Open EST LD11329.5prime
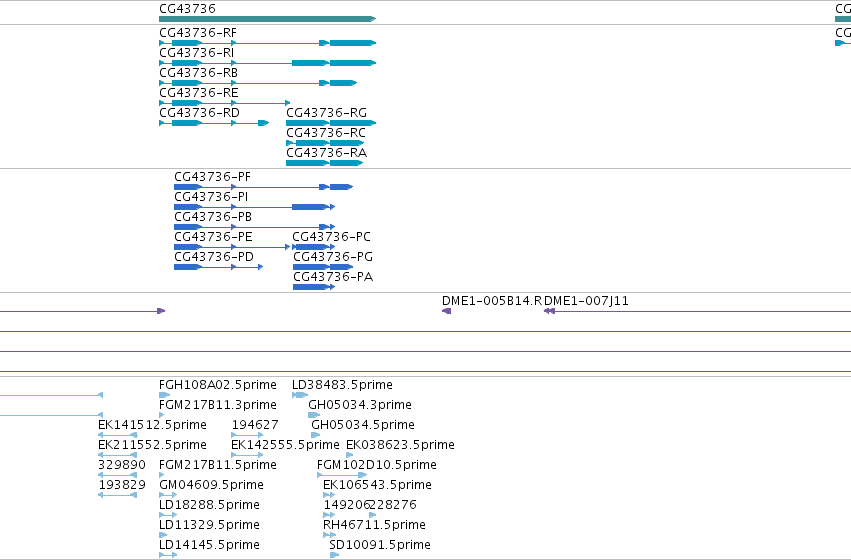The width and height of the screenshot is (851, 560). (x=163, y=536)
